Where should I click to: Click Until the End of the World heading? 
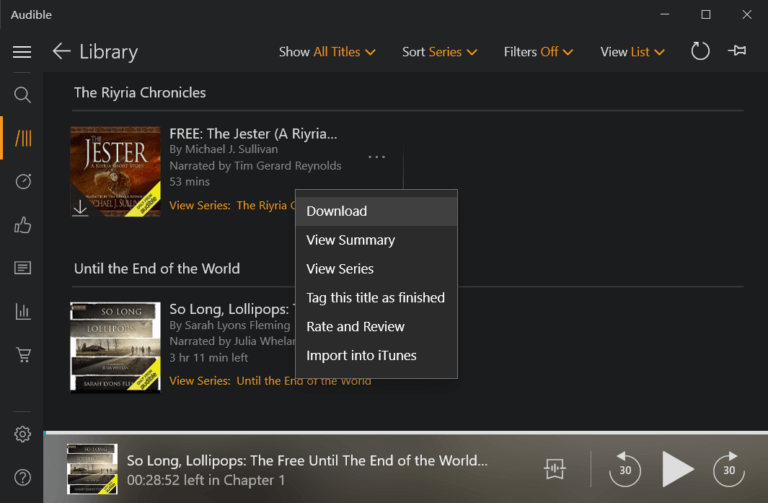[157, 268]
